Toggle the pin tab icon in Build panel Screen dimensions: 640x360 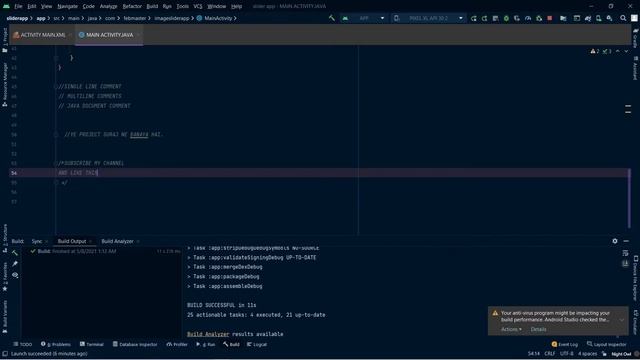pyautogui.click(x=15, y=264)
